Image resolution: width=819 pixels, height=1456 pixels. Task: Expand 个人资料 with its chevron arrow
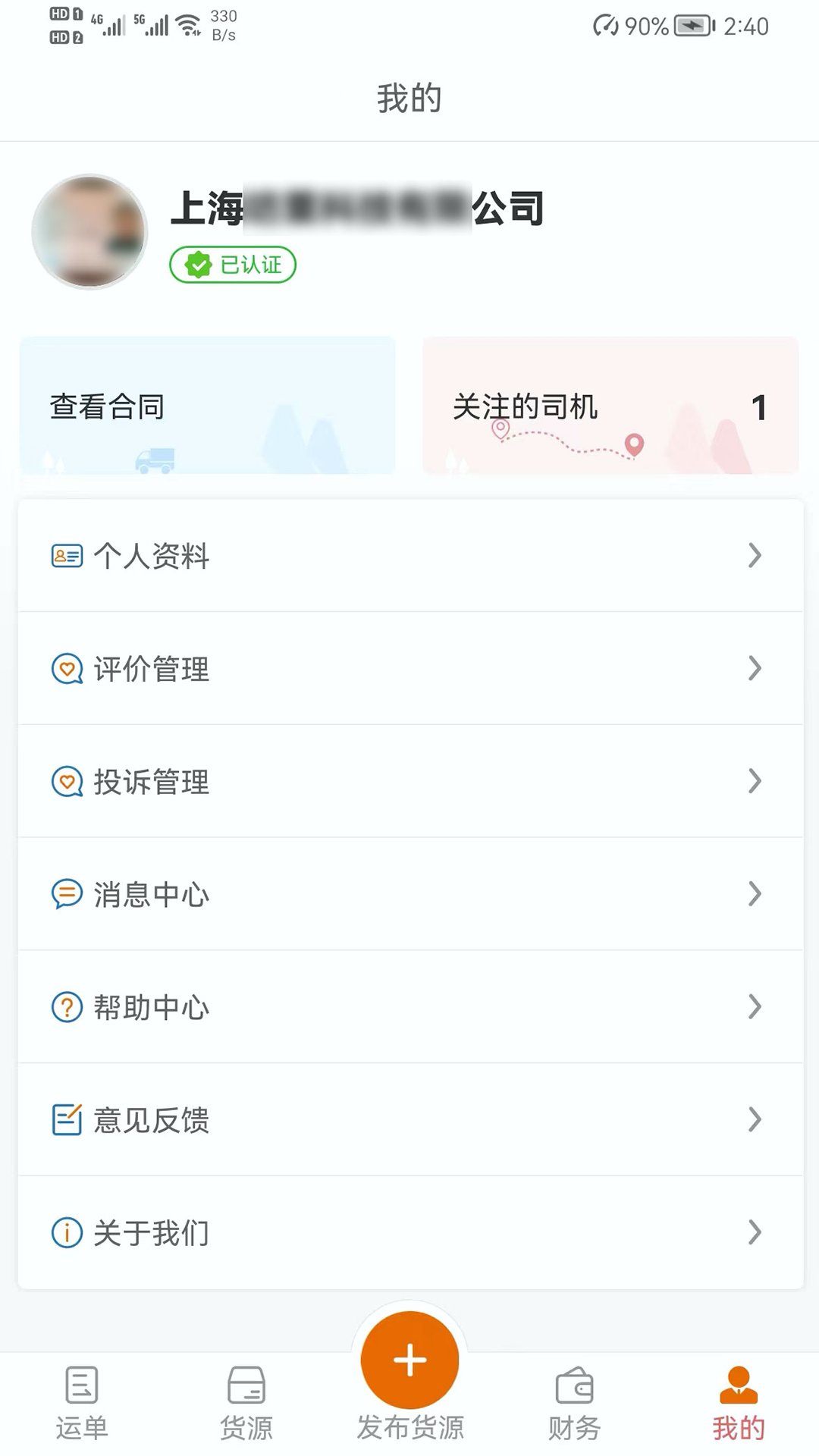[x=755, y=556]
